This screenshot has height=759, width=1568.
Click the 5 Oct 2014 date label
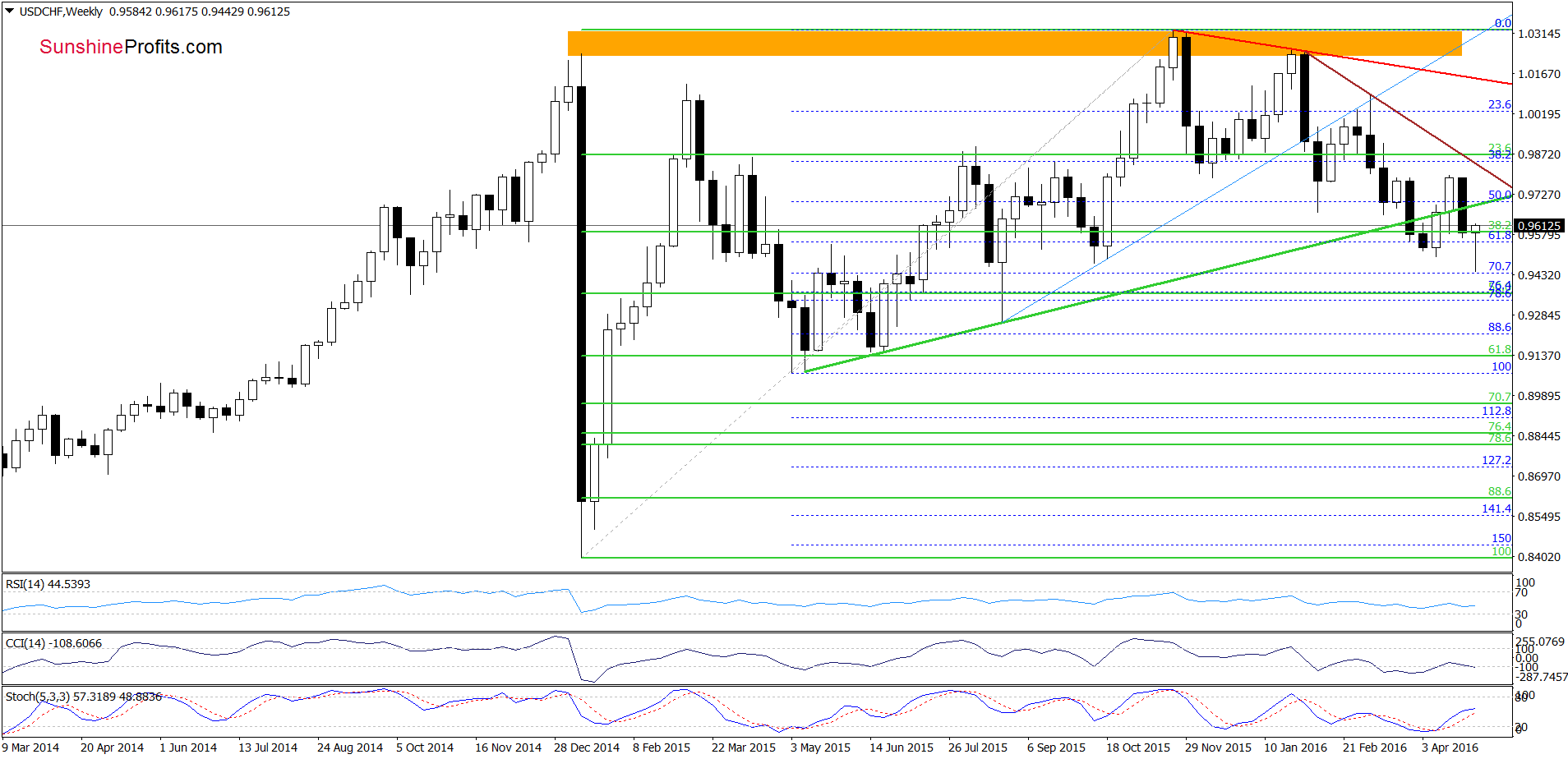click(x=425, y=747)
